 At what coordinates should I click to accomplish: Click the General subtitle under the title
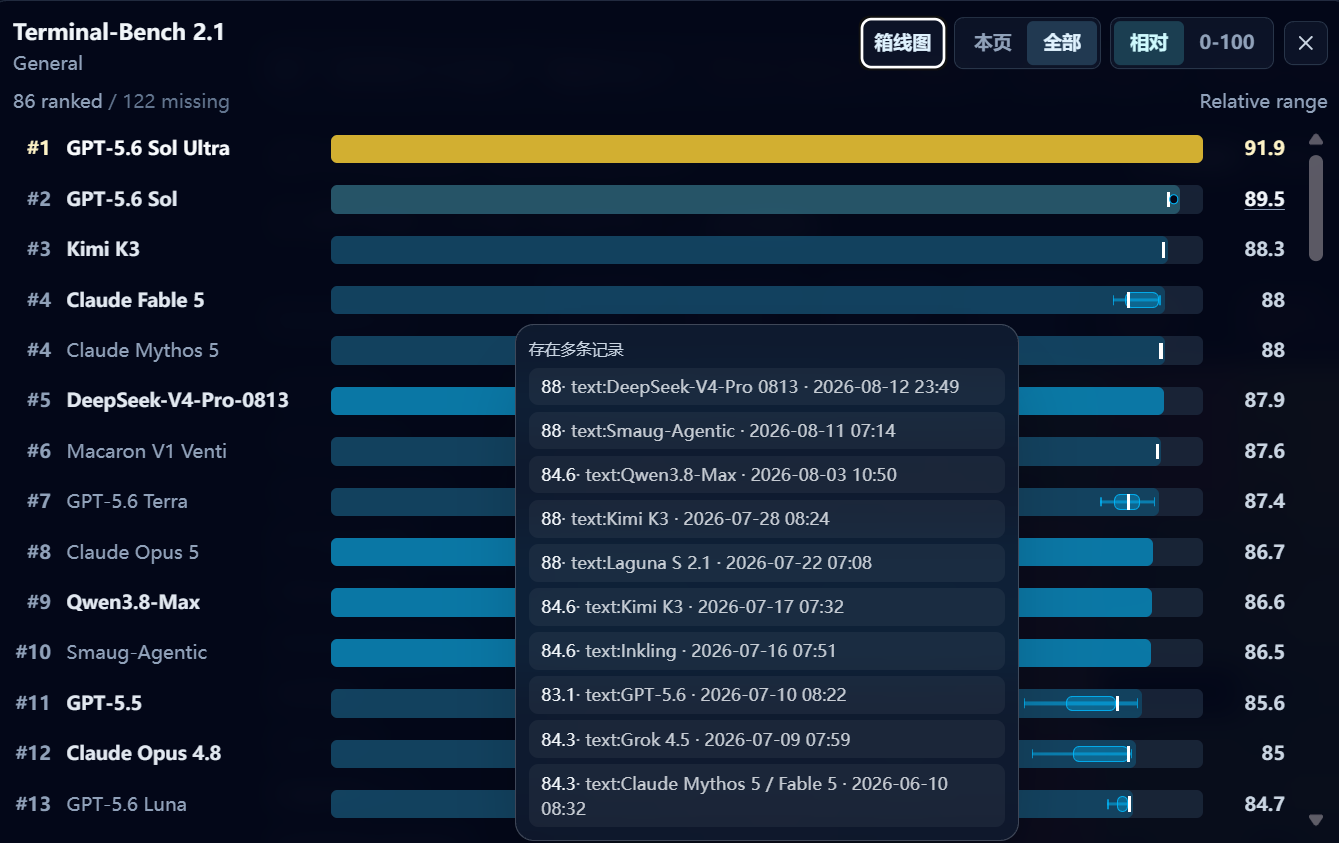48,63
